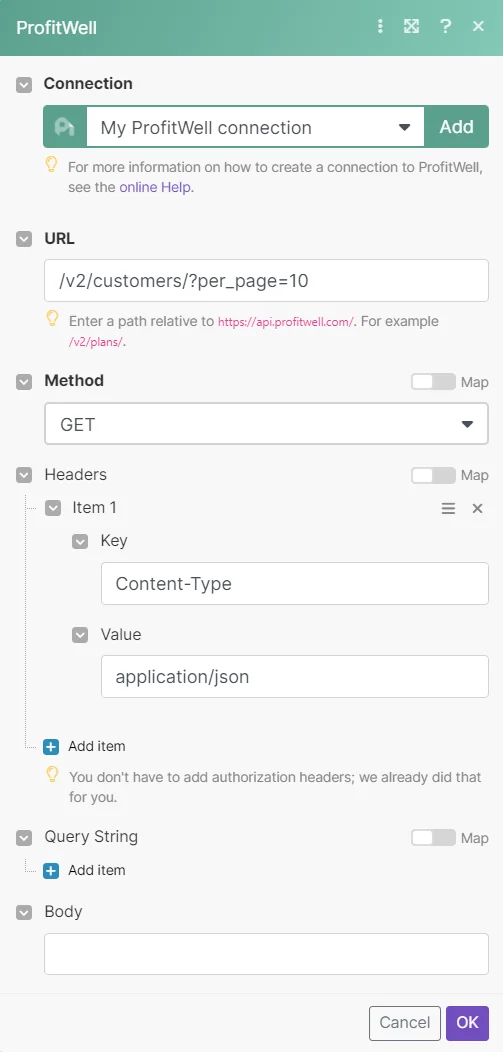503x1052 pixels.
Task: Click the reorder handle icon for Item 1
Action: [448, 509]
